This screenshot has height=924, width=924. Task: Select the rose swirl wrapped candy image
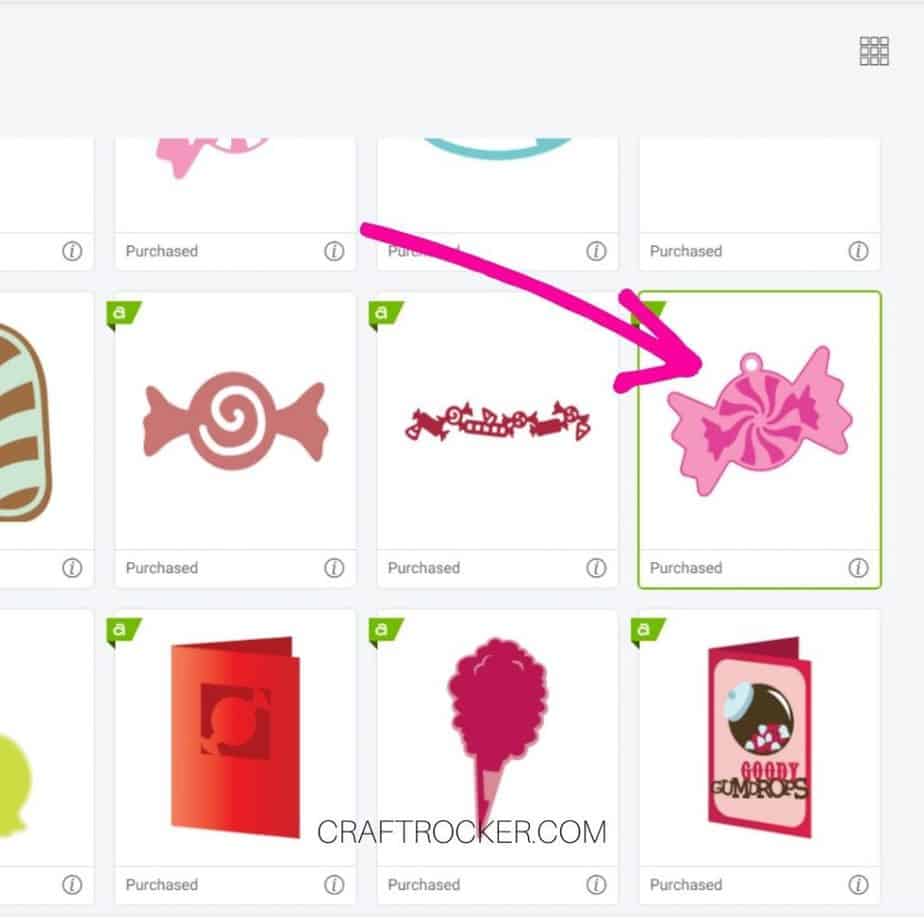[x=235, y=421]
